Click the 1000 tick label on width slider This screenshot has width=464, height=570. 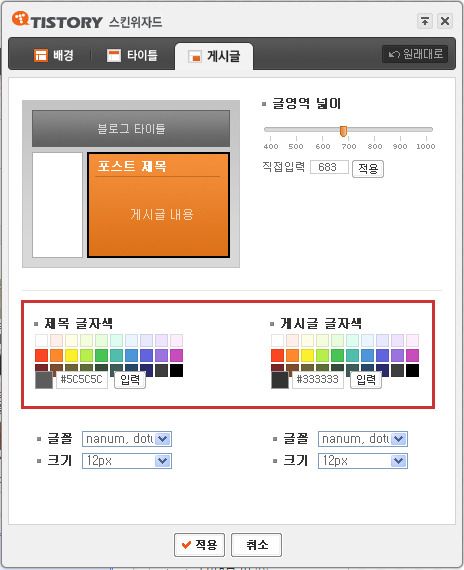coord(426,146)
